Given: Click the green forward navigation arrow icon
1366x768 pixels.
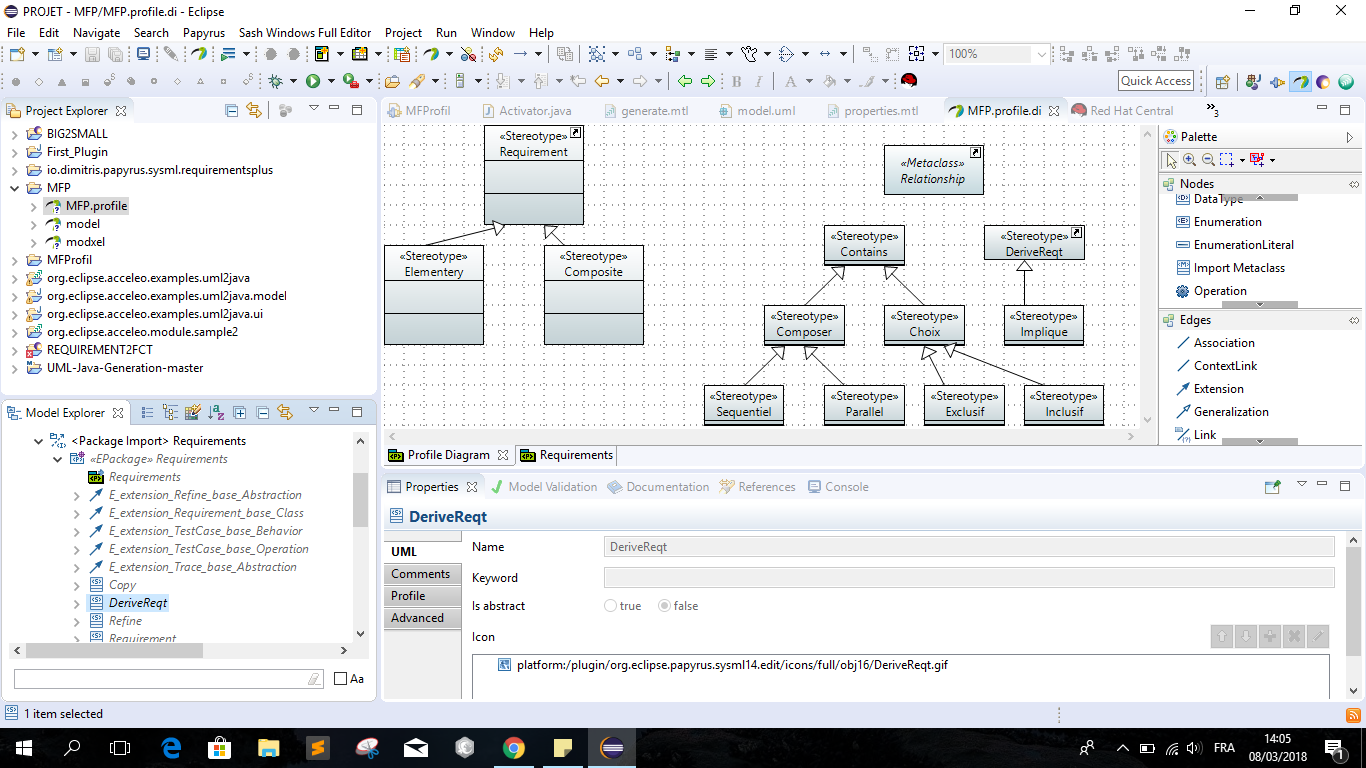Looking at the screenshot, I should tap(708, 81).
